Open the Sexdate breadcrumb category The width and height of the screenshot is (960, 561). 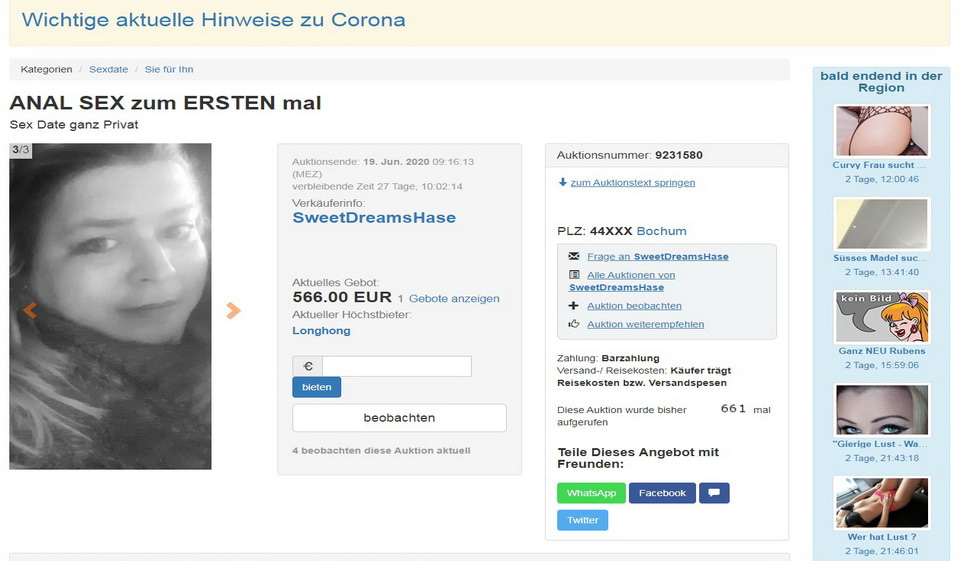(108, 69)
